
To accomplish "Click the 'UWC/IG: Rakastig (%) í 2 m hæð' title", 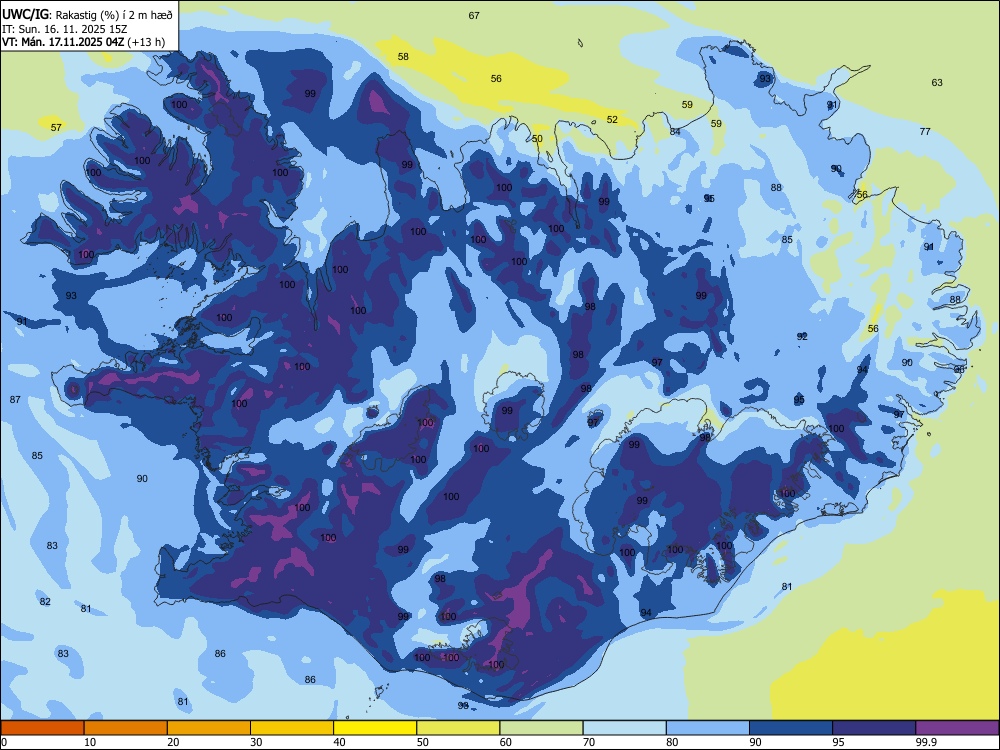I will pos(87,15).
